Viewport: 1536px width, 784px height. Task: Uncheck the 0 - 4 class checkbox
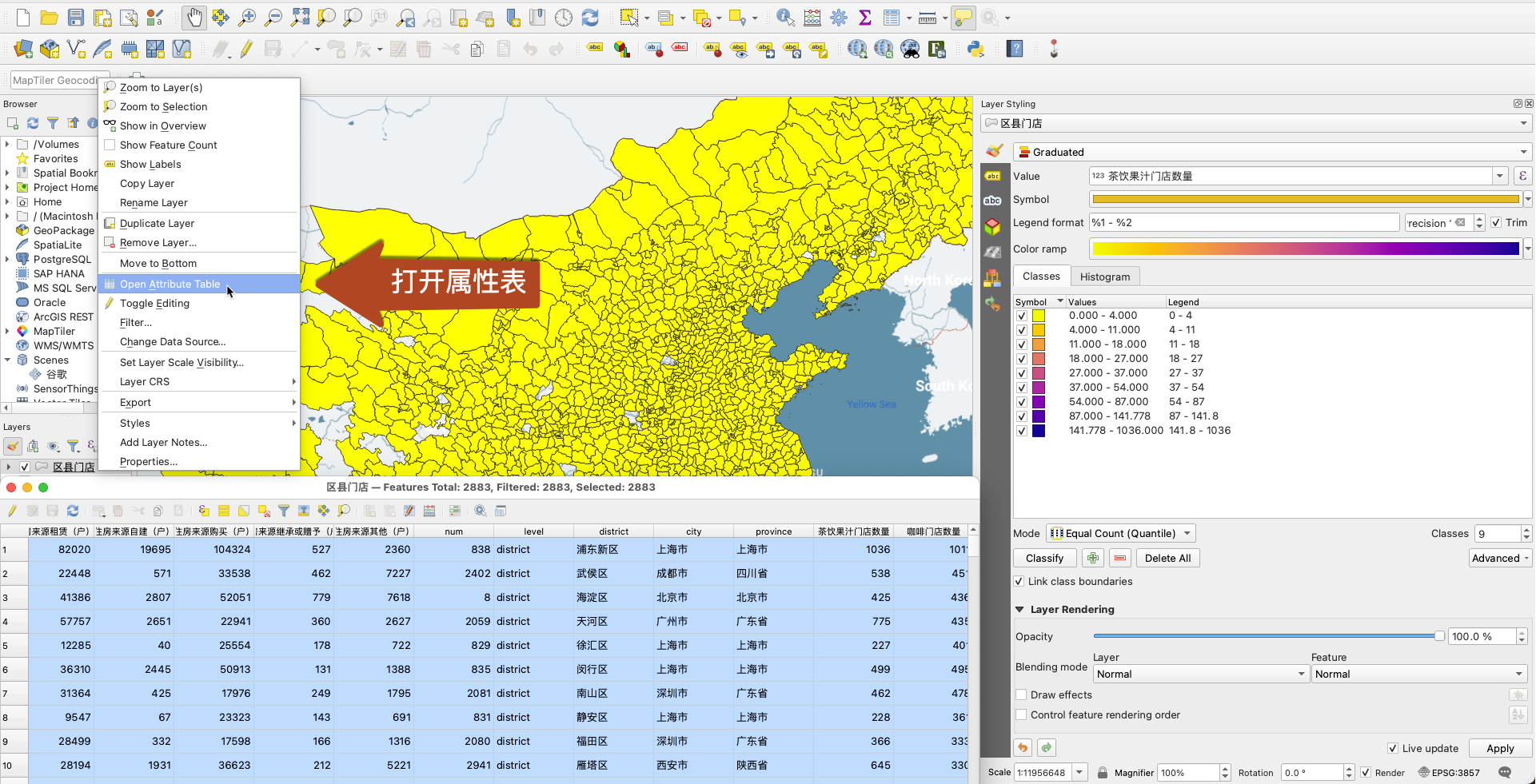coord(1021,316)
